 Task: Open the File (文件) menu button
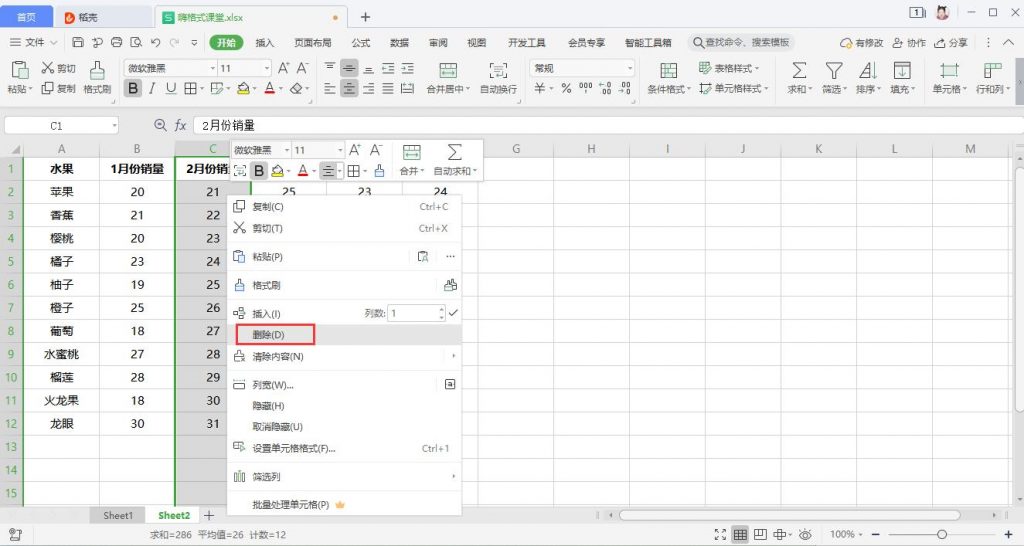click(33, 42)
